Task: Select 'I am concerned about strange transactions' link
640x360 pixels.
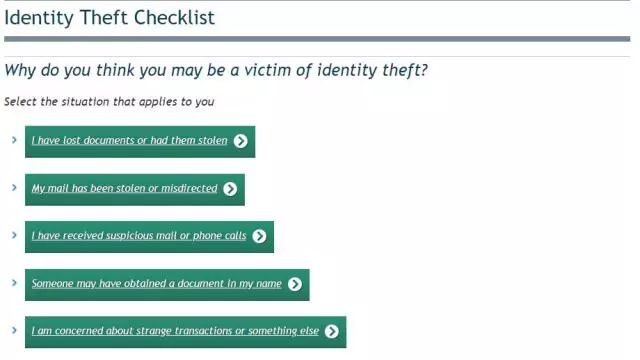Action: [175, 331]
